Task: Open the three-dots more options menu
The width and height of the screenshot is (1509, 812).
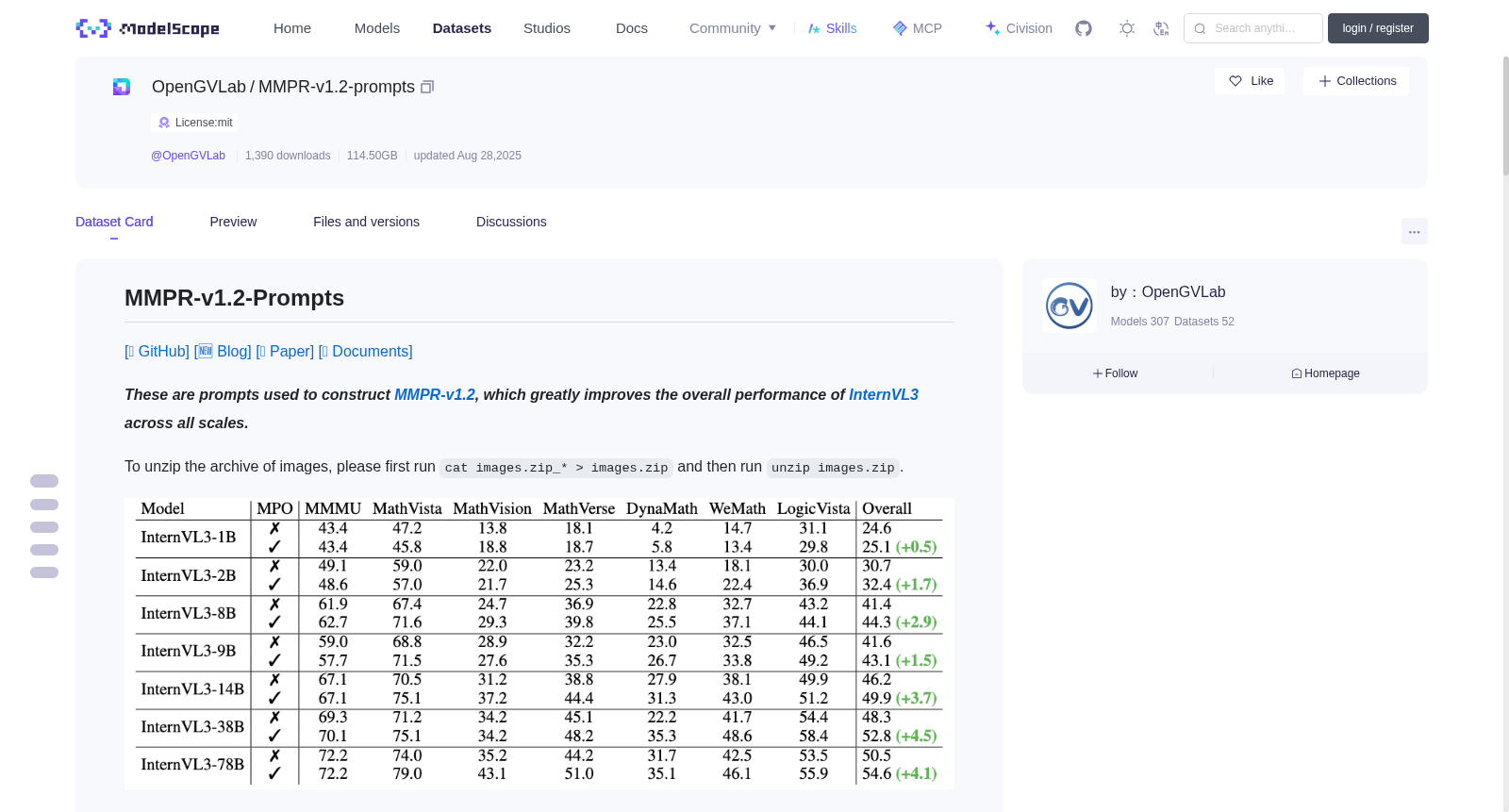Action: [x=1414, y=231]
